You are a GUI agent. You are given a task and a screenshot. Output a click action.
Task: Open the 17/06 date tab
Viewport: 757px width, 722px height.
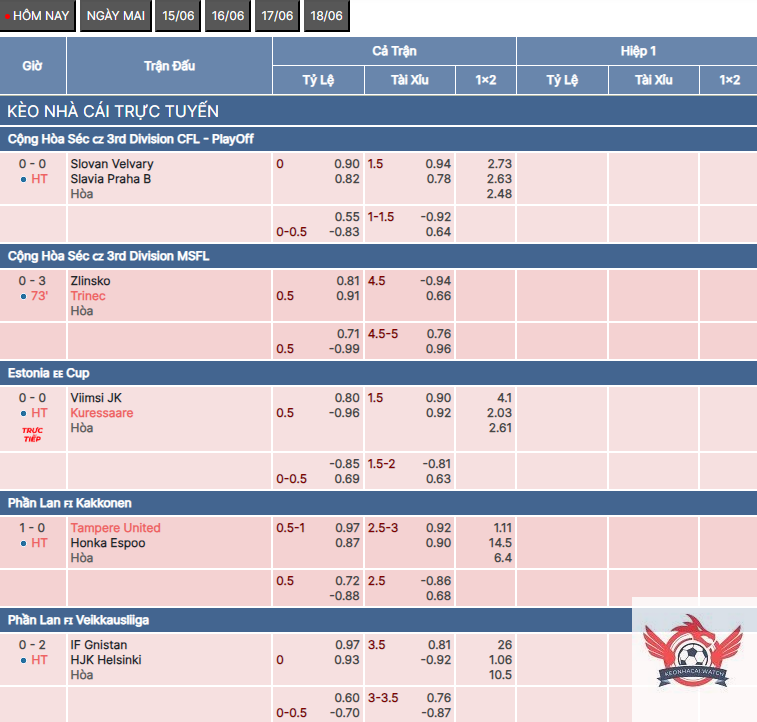click(x=277, y=16)
